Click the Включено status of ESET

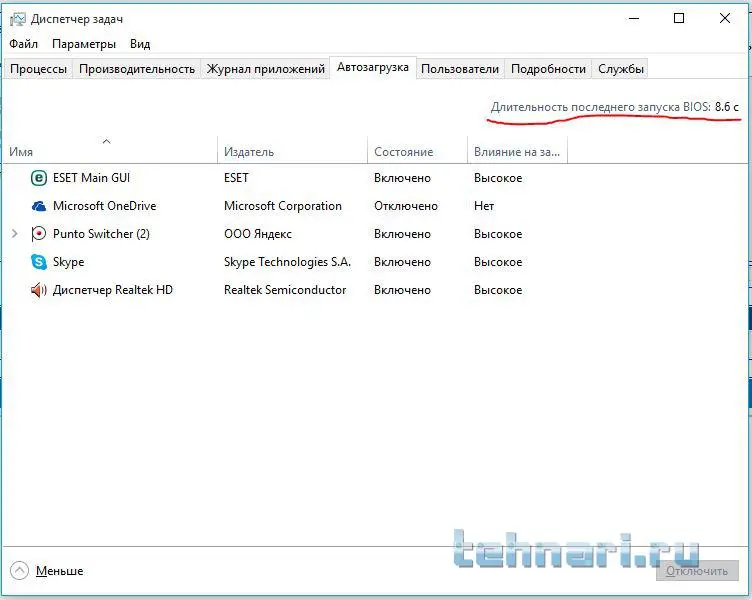[402, 178]
